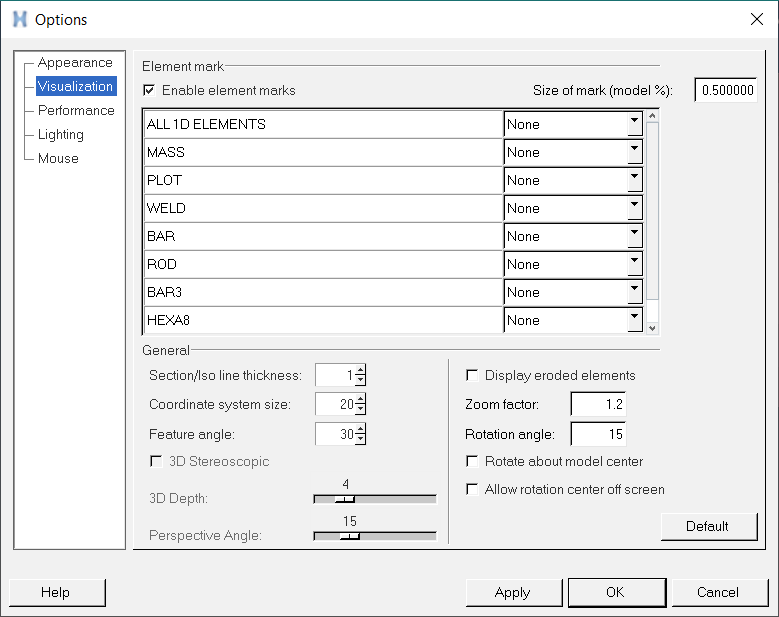Expand the WELD mark type dropdown
The image size is (779, 617).
coord(634,208)
